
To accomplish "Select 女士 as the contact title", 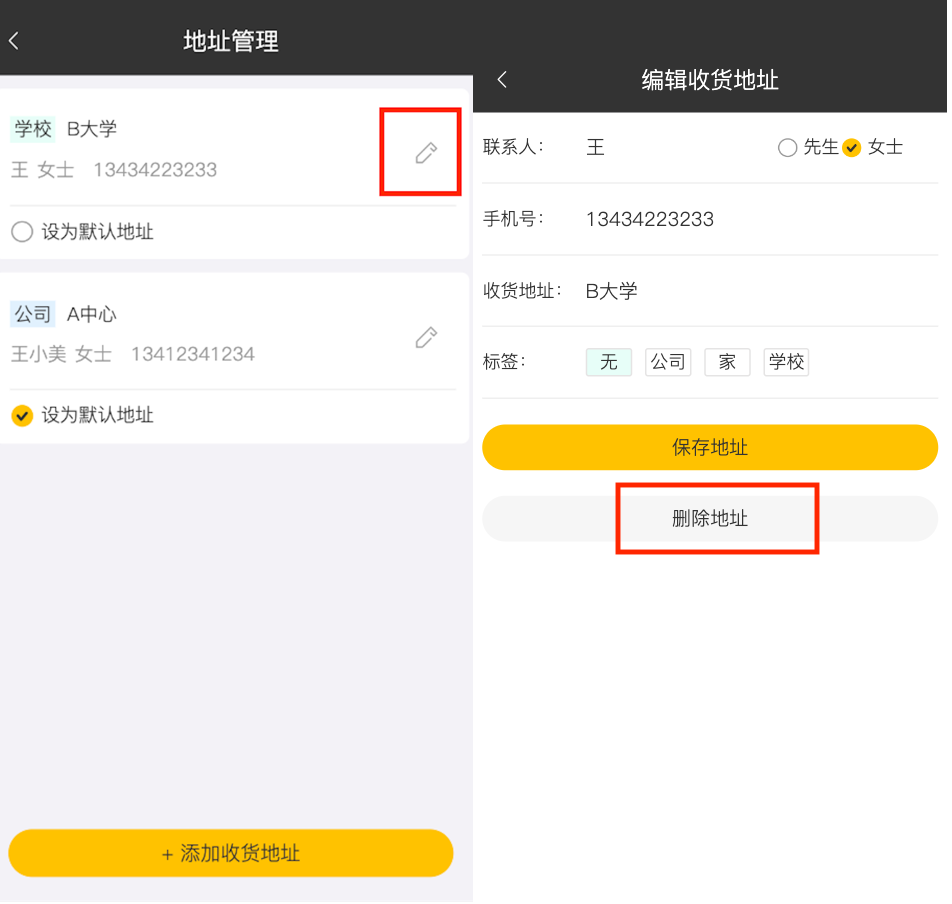I will point(852,148).
